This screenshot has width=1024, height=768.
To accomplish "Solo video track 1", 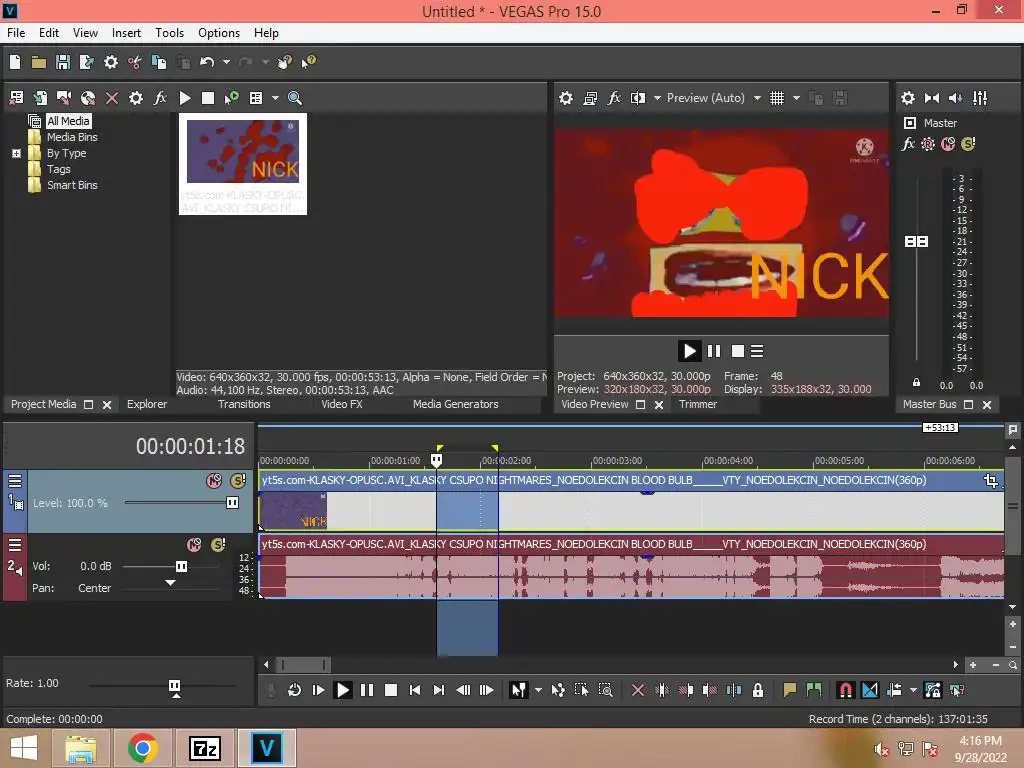I will tap(238, 481).
